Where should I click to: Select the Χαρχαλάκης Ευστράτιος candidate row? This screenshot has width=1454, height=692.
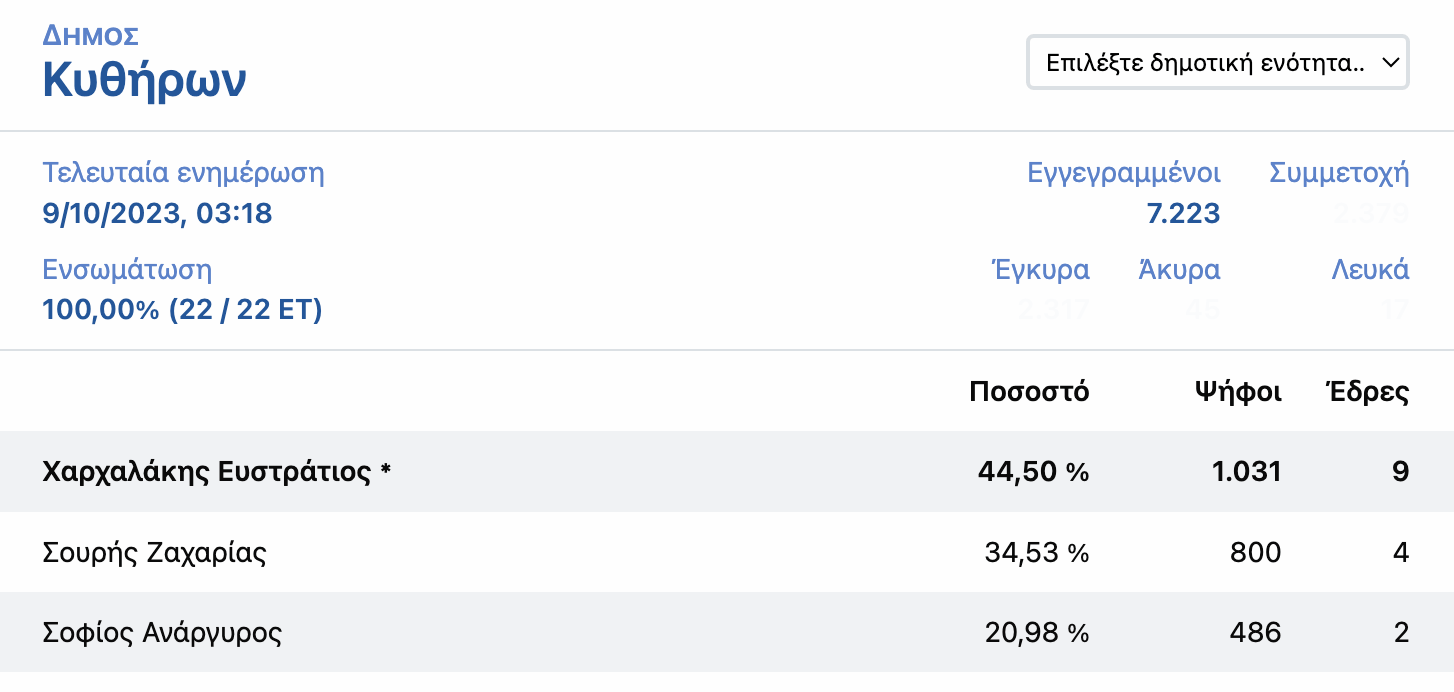pyautogui.click(x=216, y=472)
